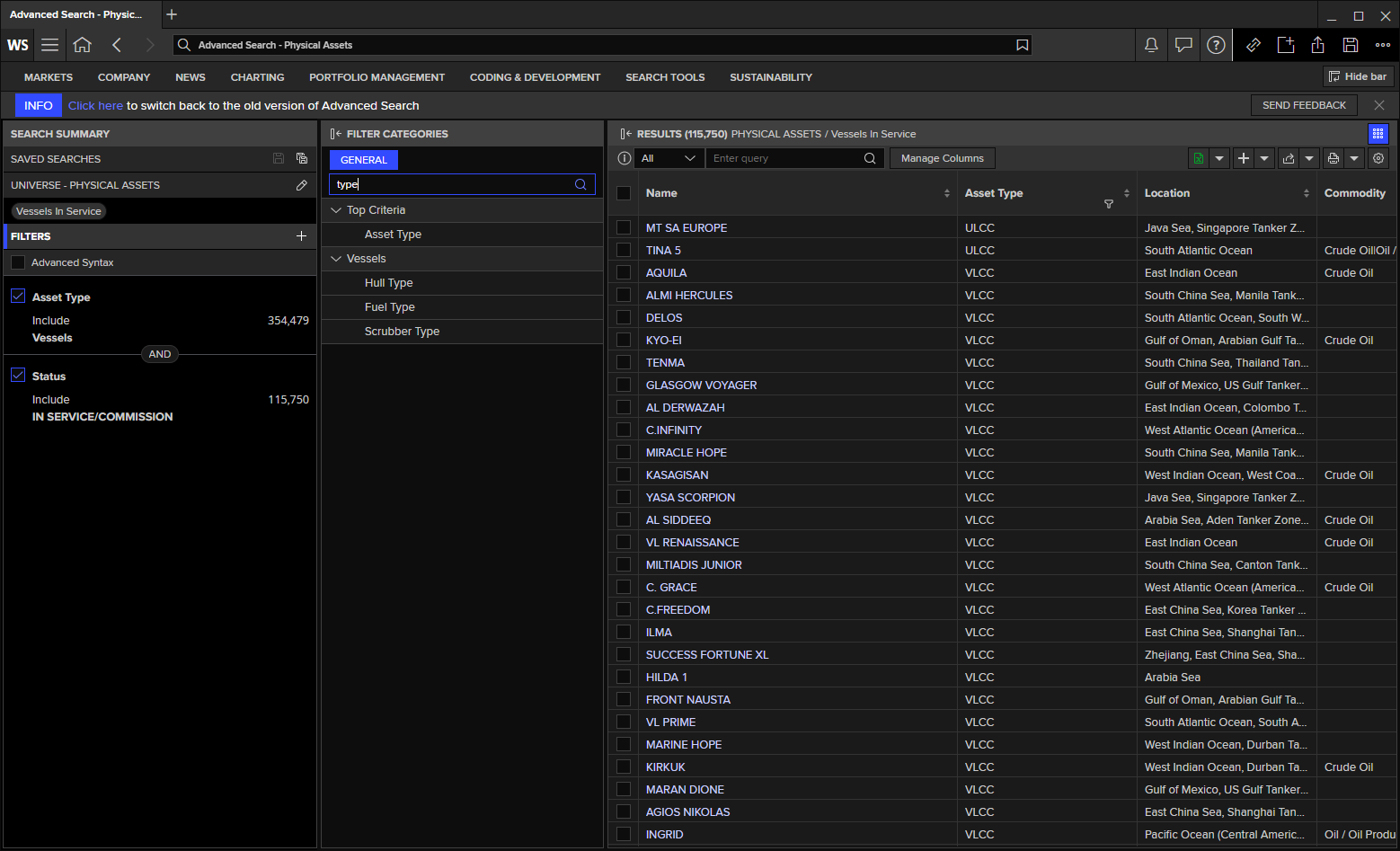Click Manage Columns button
1400x851 pixels.
pos(943,158)
